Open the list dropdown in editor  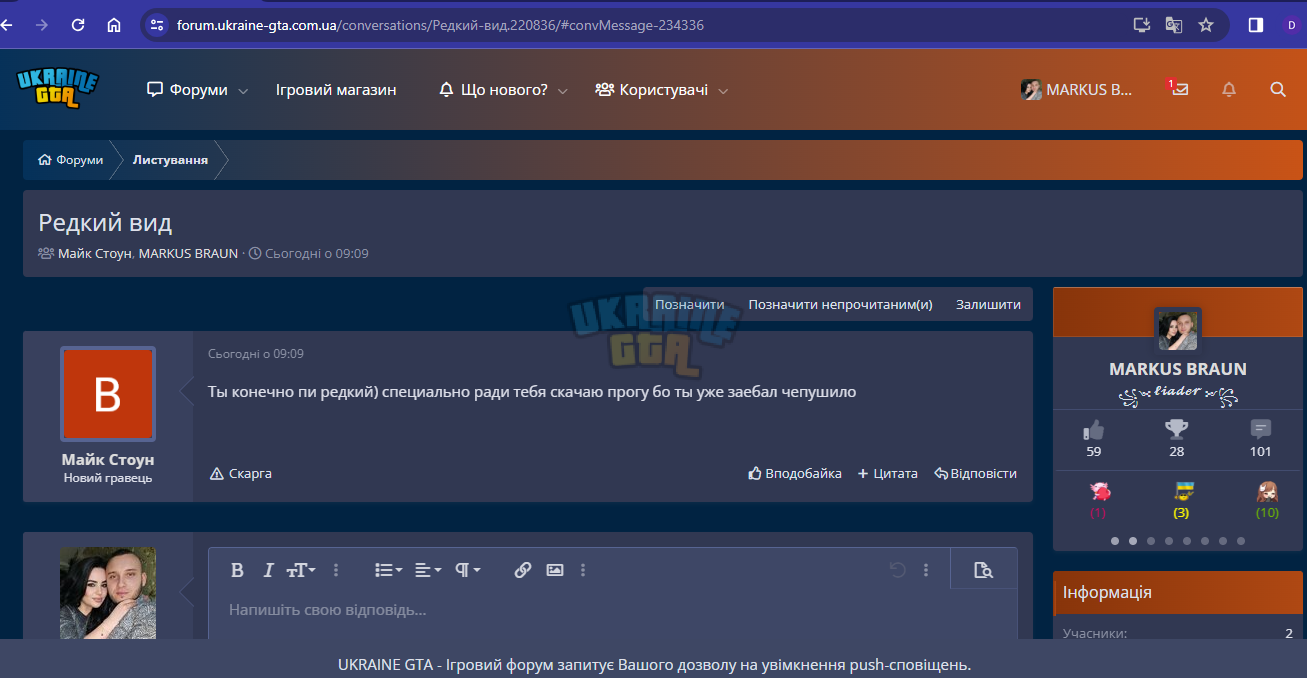pos(389,570)
